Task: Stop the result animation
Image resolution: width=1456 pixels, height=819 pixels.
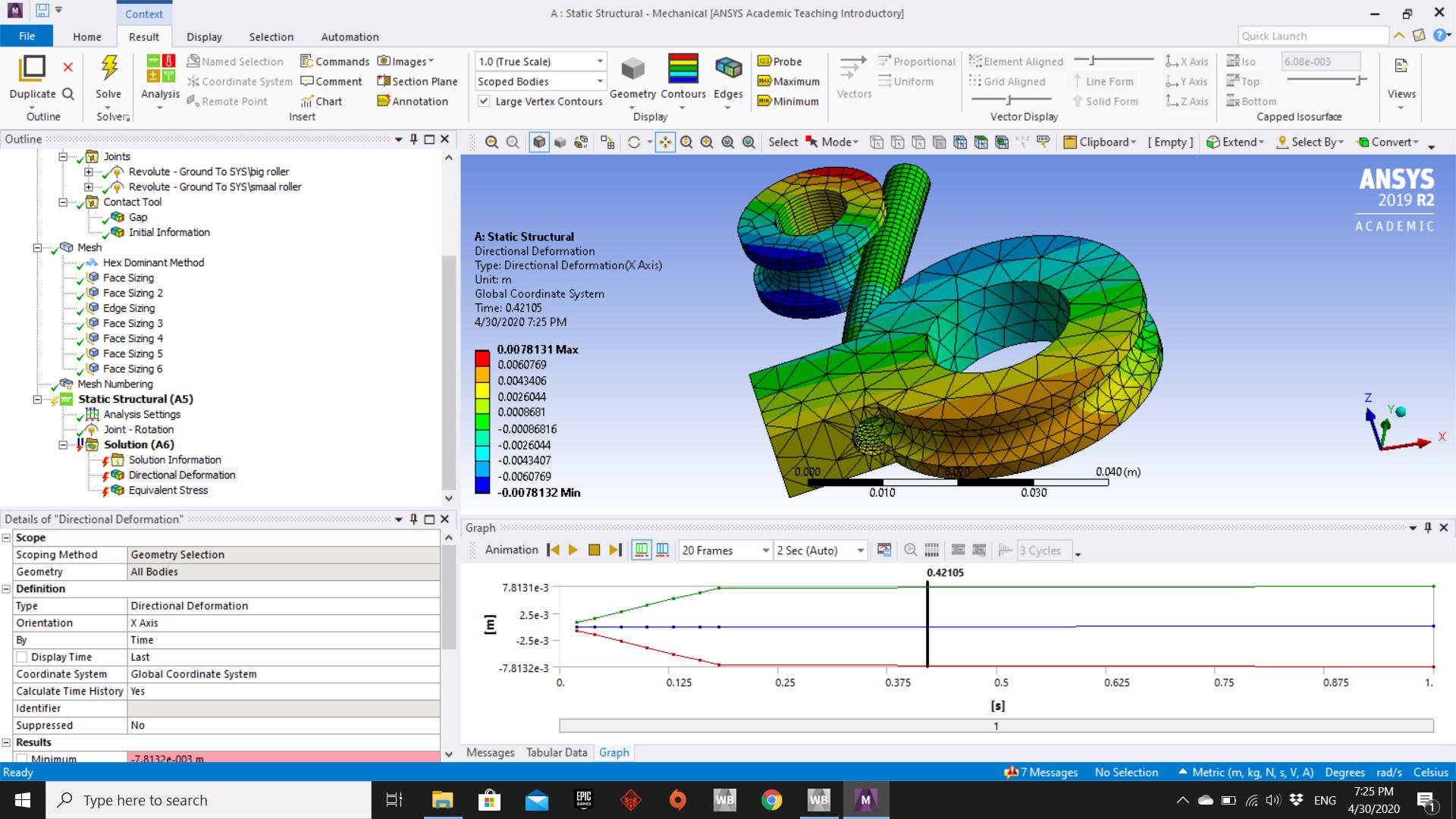Action: pyautogui.click(x=595, y=550)
